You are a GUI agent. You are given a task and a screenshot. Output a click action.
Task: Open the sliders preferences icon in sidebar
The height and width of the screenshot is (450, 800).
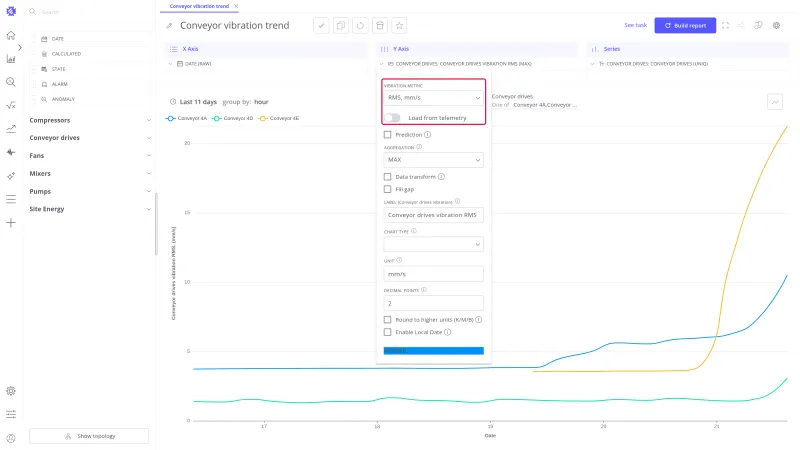coord(11,414)
